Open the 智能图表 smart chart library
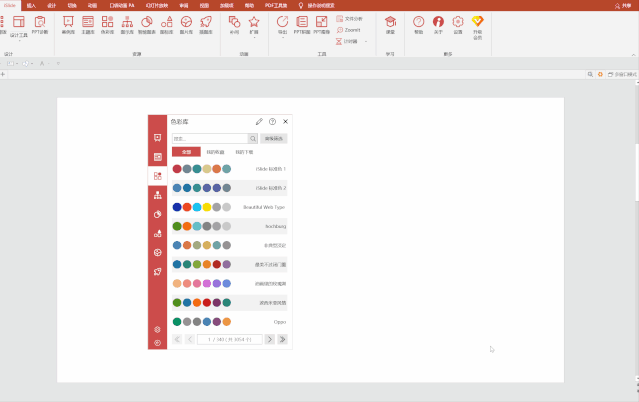Viewport: 639px width, 402px height. (x=147, y=25)
